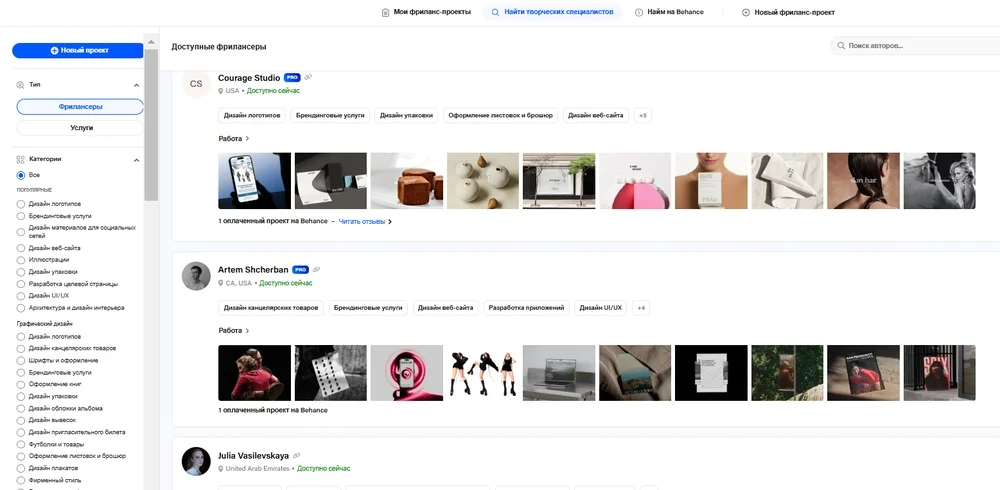Click Julia Vasilevskaya's profile photo
This screenshot has height=490, width=1000.
(196, 461)
